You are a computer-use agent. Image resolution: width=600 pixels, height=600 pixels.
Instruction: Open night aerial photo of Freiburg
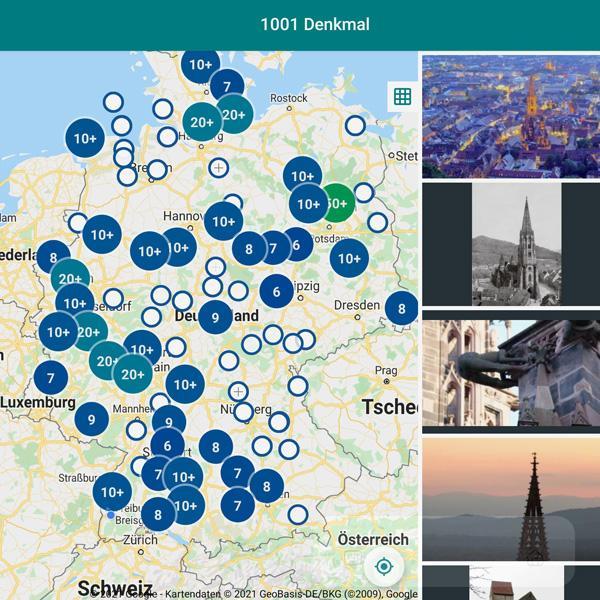(511, 116)
